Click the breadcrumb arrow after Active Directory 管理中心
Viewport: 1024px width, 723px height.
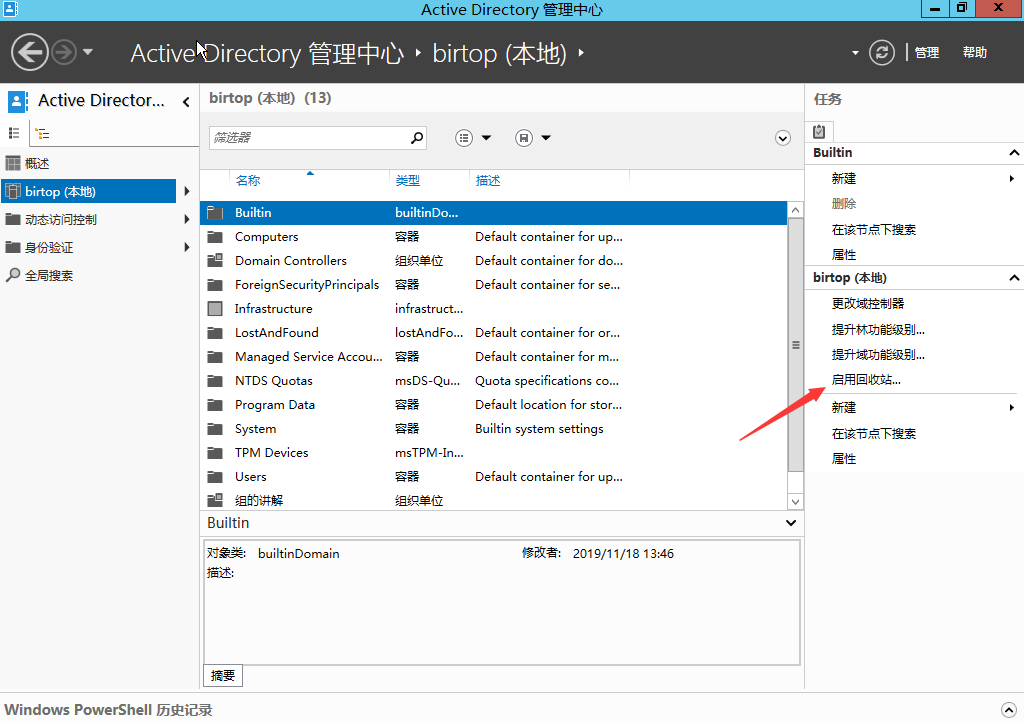pos(418,53)
